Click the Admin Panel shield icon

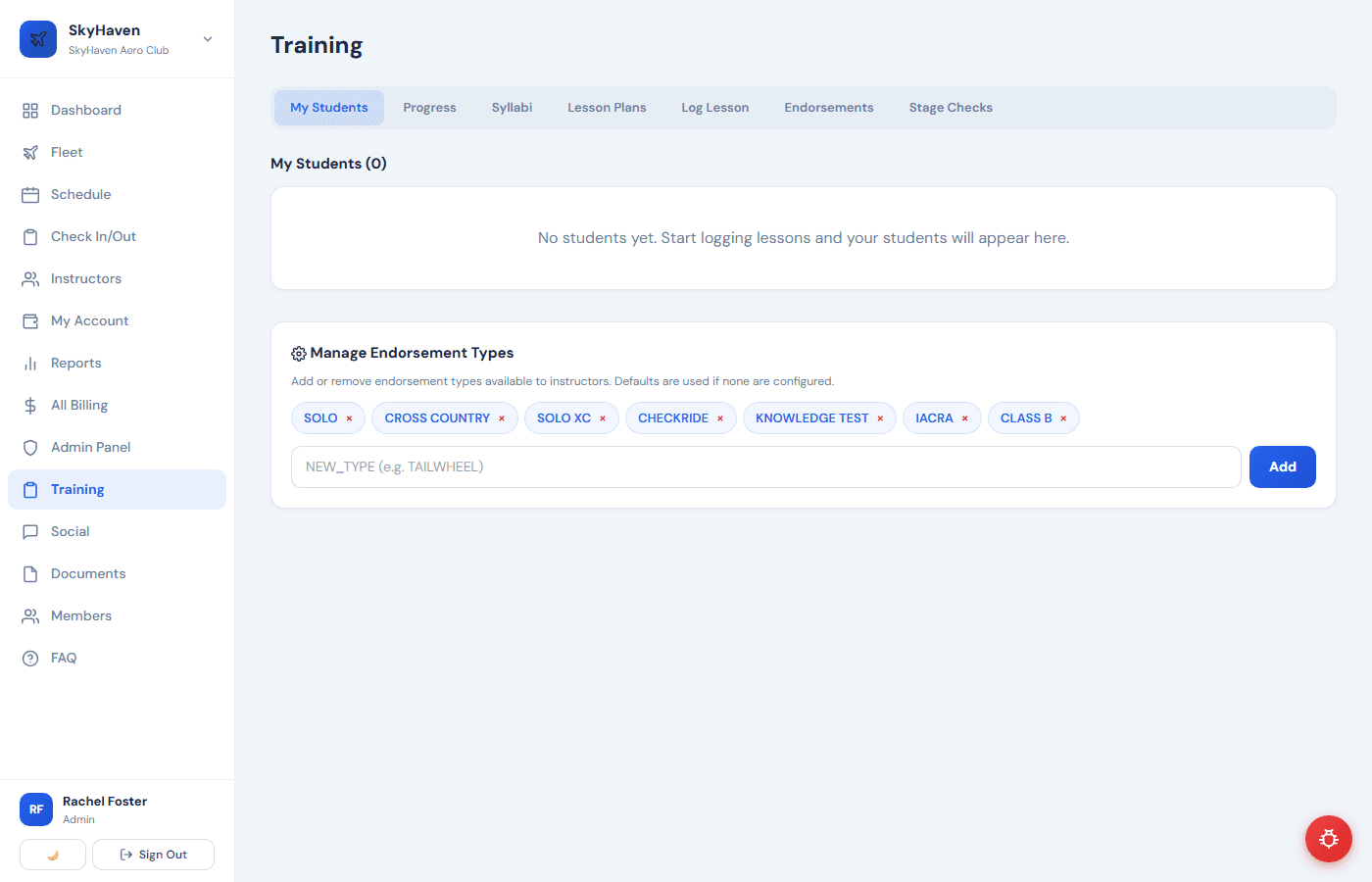pyautogui.click(x=30, y=447)
